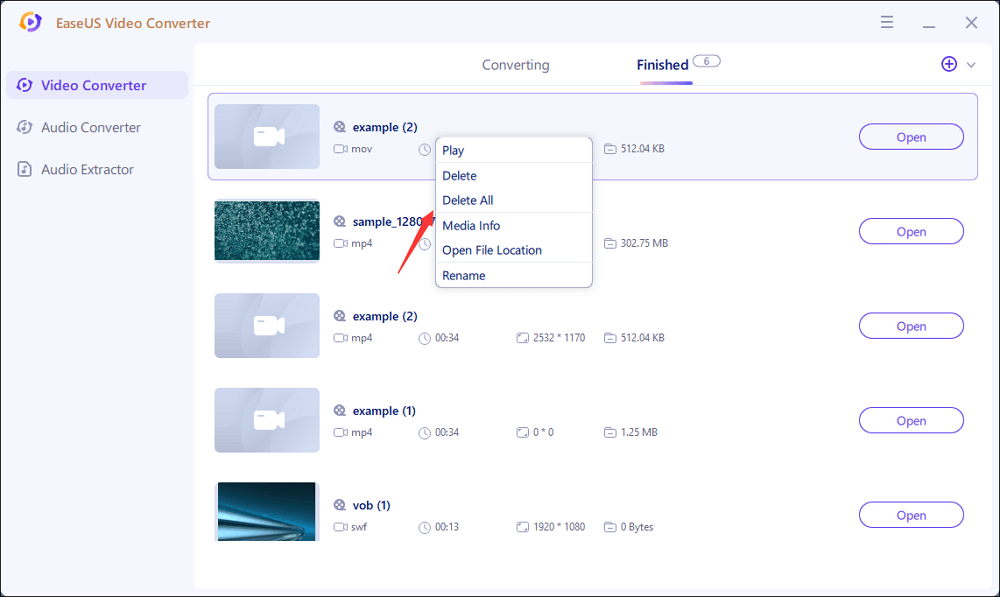Click the add files plus icon

[x=948, y=64]
